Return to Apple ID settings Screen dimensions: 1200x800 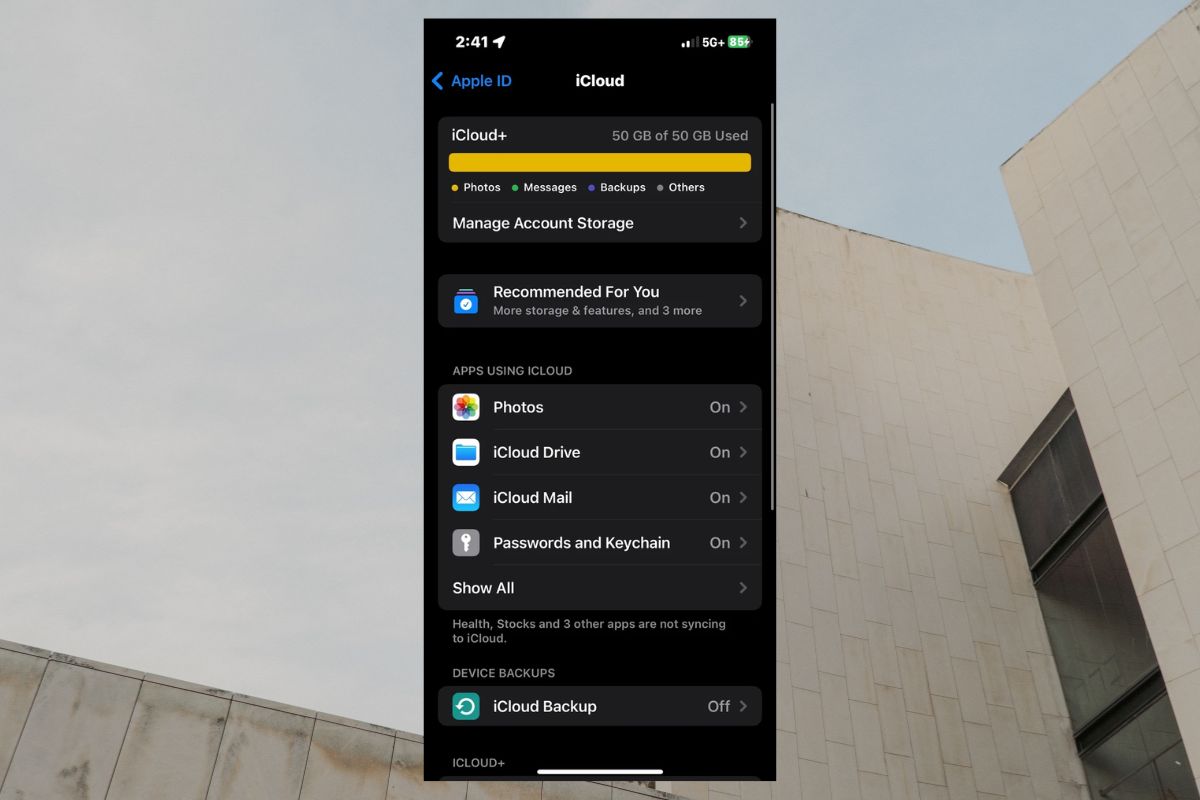pos(472,81)
